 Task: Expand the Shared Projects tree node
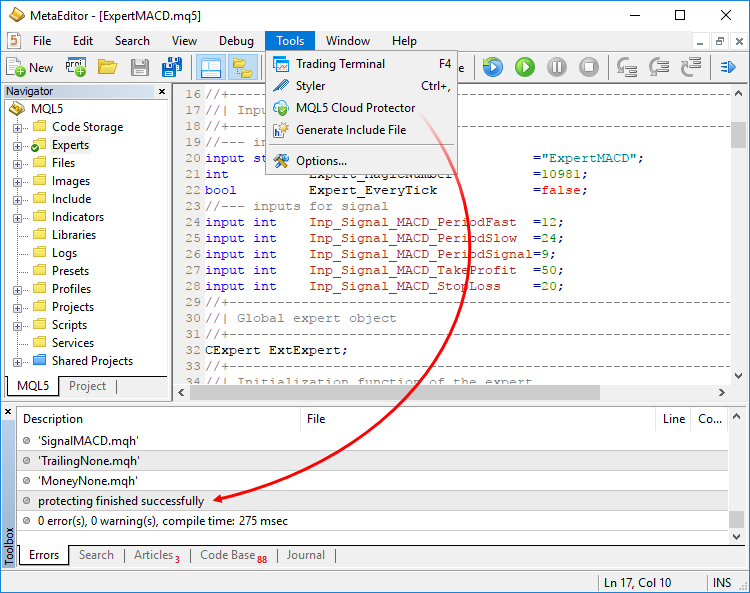tap(18, 362)
